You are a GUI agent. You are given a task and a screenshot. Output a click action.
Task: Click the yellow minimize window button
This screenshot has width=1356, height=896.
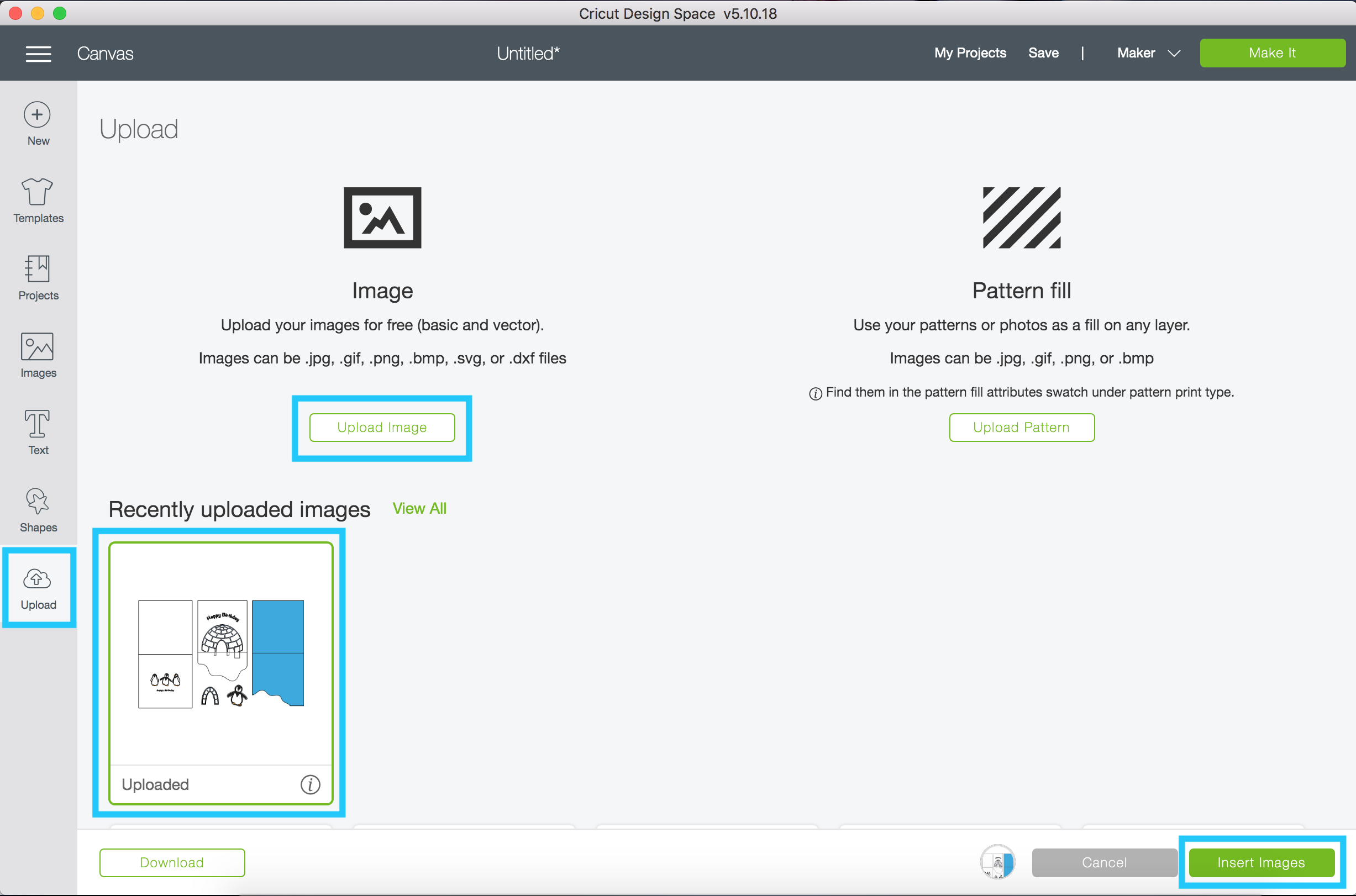pyautogui.click(x=38, y=13)
